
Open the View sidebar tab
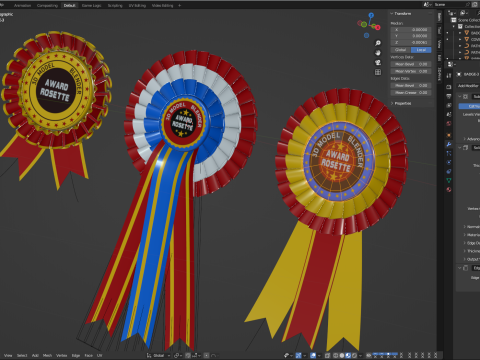440,44
